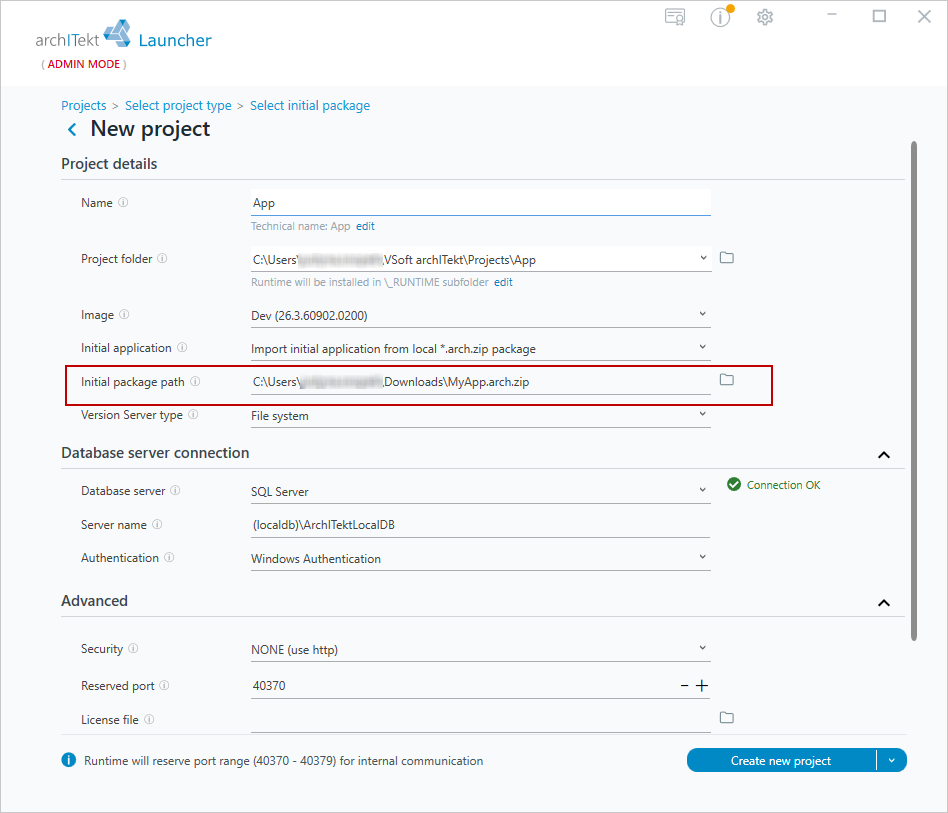Screen dimensions: 948x813
Task: Show info tooltip for Reserved port
Action: point(164,685)
